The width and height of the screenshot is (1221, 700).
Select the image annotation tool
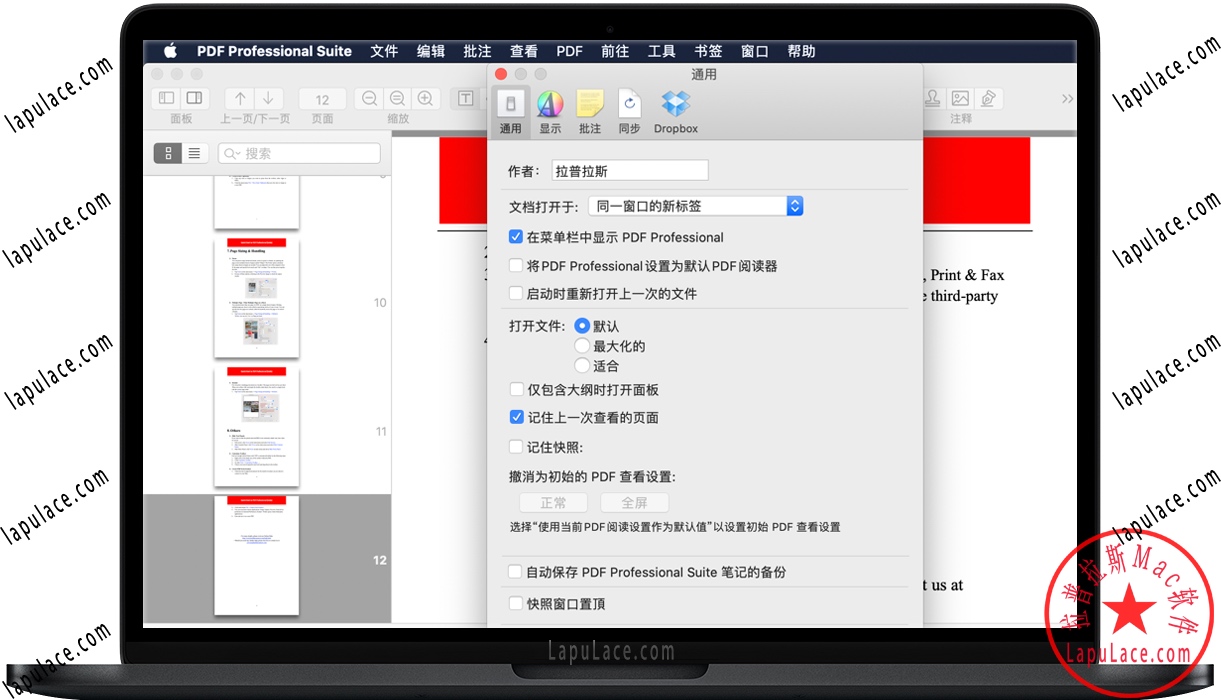961,98
